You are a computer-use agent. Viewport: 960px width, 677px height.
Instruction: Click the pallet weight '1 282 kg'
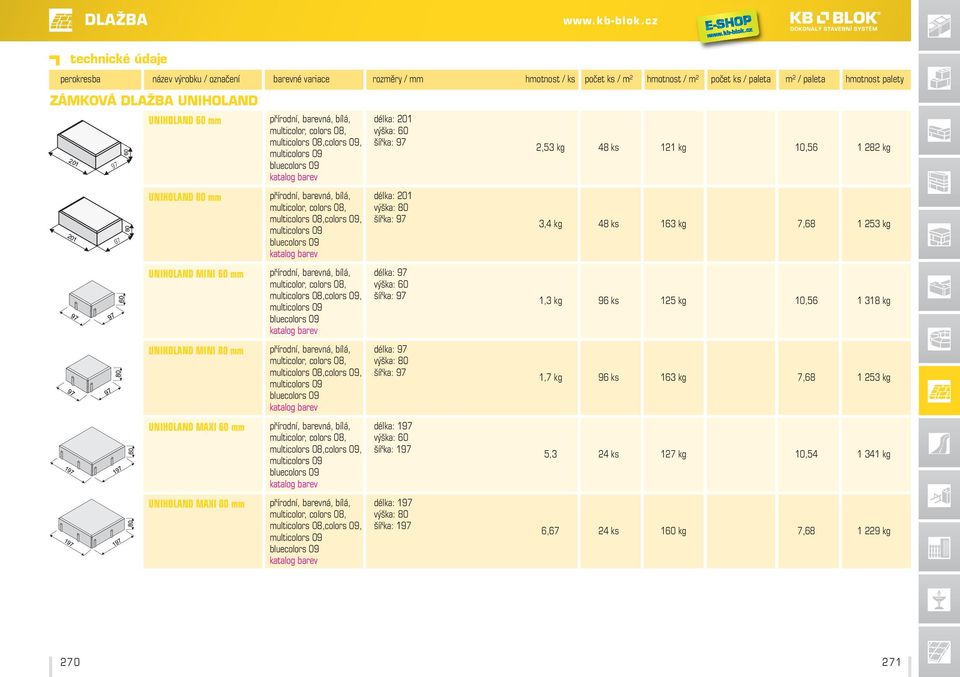[874, 148]
